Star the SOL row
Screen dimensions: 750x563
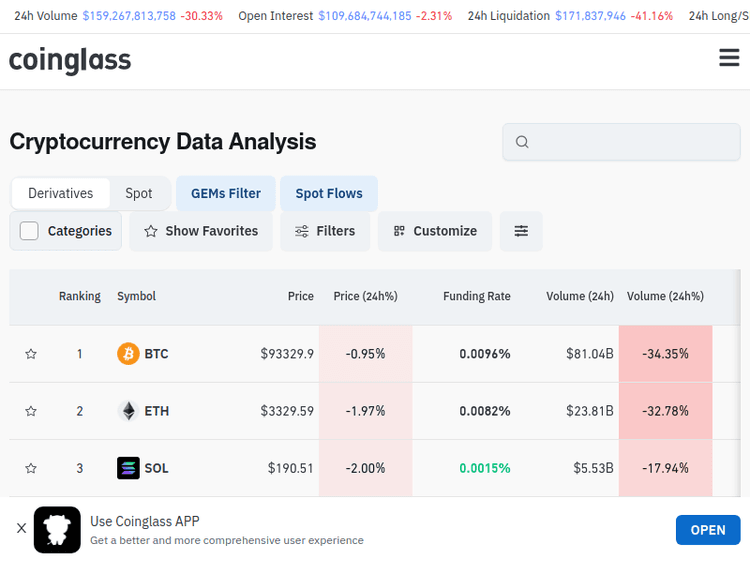(x=31, y=468)
